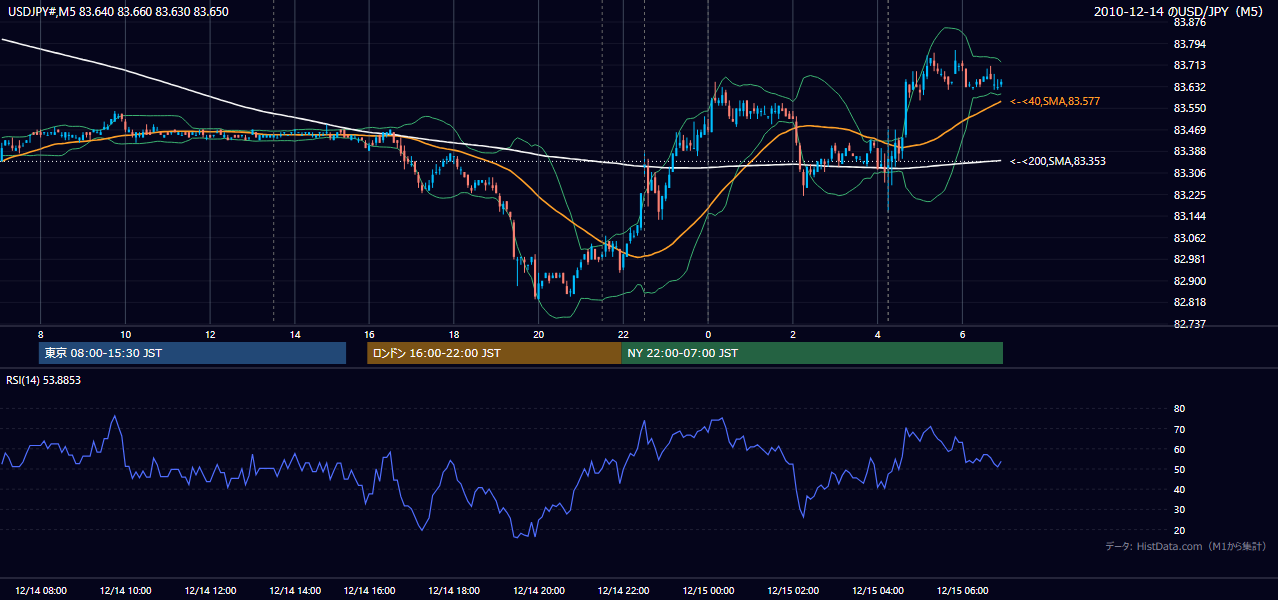The width and height of the screenshot is (1278, 600).
Task: Click the 40 SMA label 83.577
Action: tap(1055, 101)
